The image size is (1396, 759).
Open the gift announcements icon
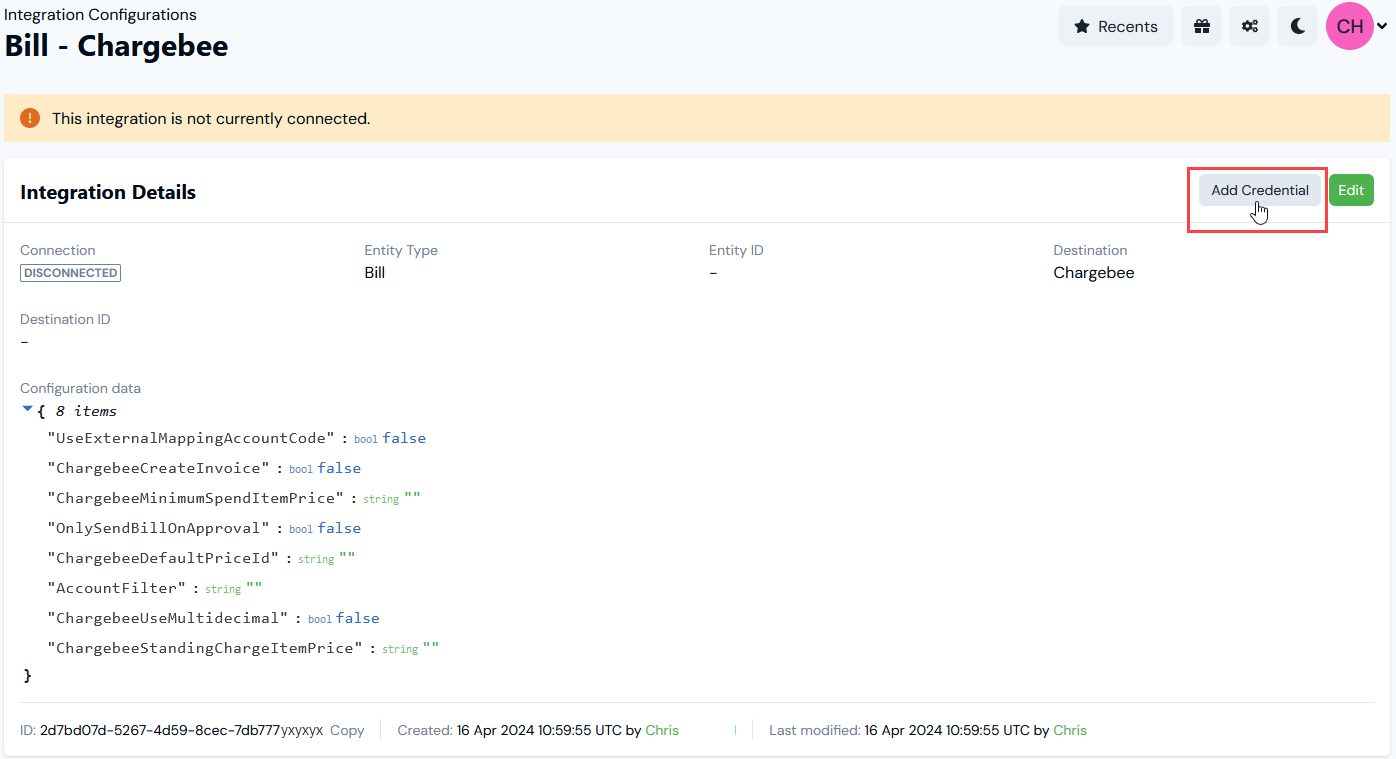(x=1202, y=26)
